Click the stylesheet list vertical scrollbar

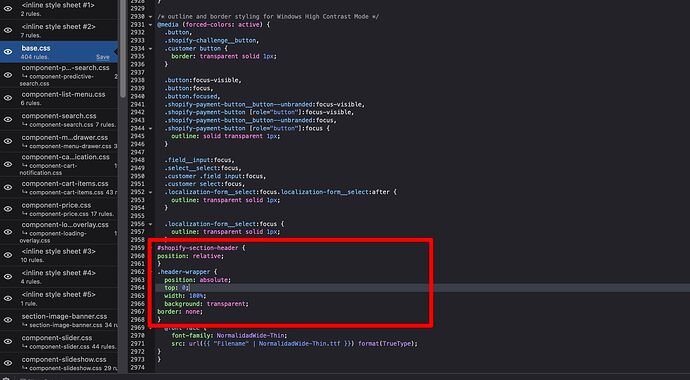(x=122, y=48)
